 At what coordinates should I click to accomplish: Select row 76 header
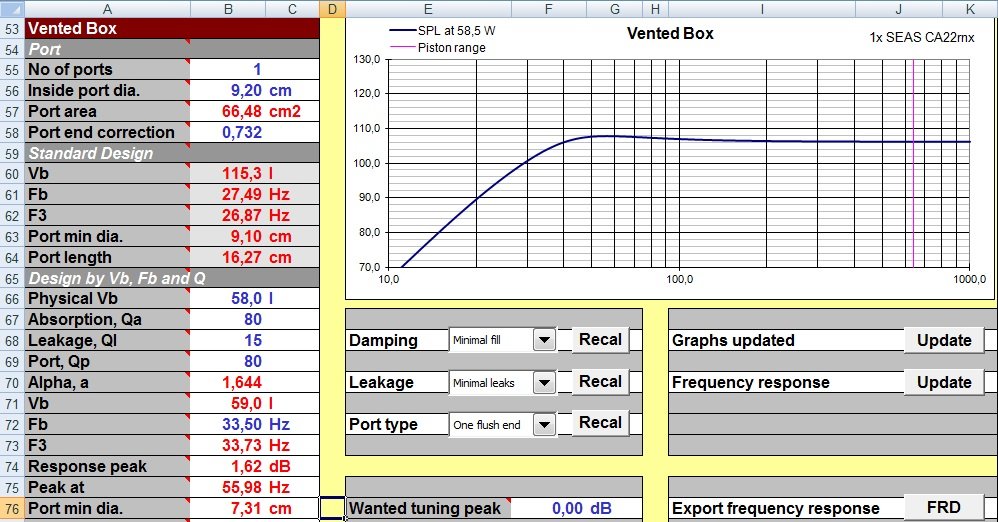(12, 508)
